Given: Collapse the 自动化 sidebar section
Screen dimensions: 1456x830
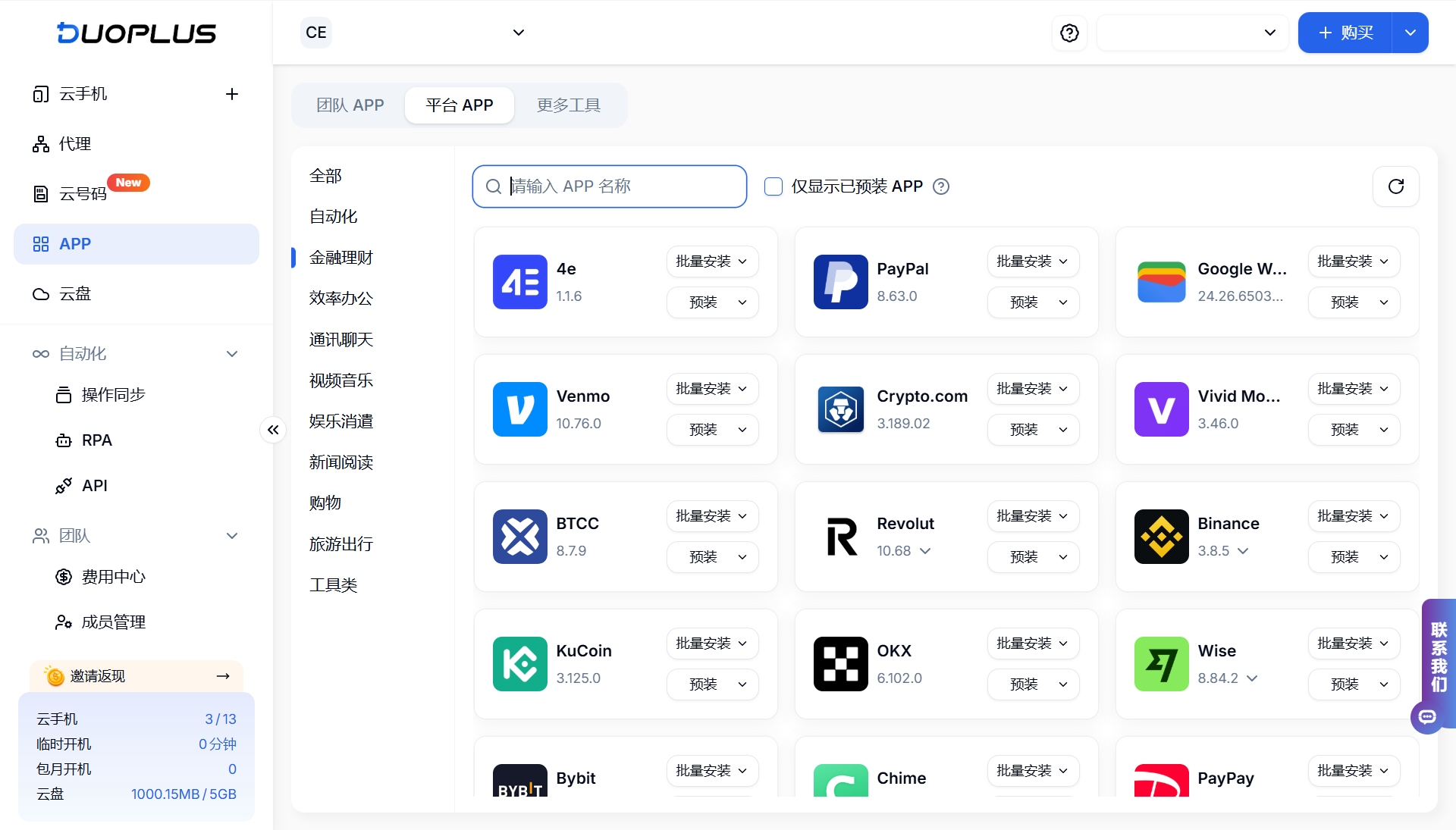Looking at the screenshot, I should coord(232,354).
